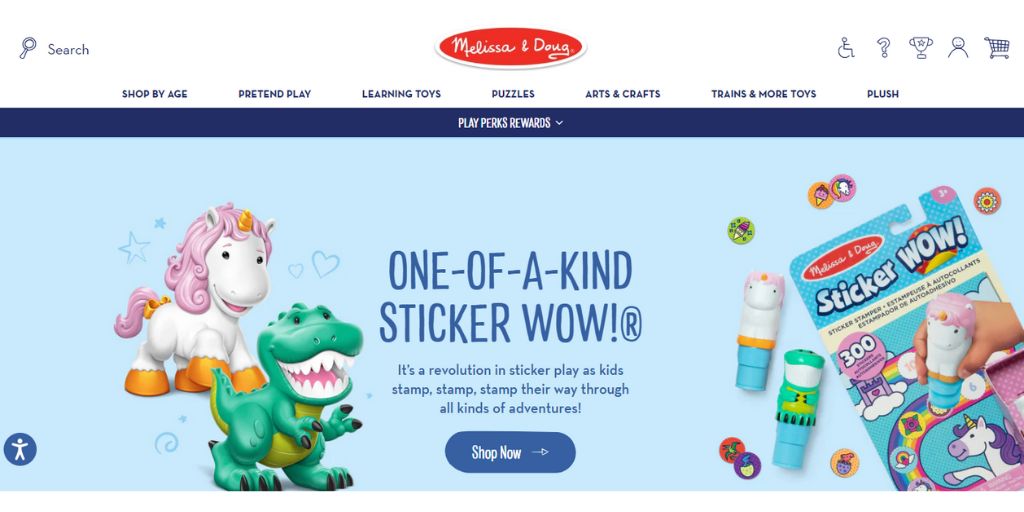The image size is (1024, 512).
Task: Expand the Play Perks Rewards dropdown
Action: 511,123
